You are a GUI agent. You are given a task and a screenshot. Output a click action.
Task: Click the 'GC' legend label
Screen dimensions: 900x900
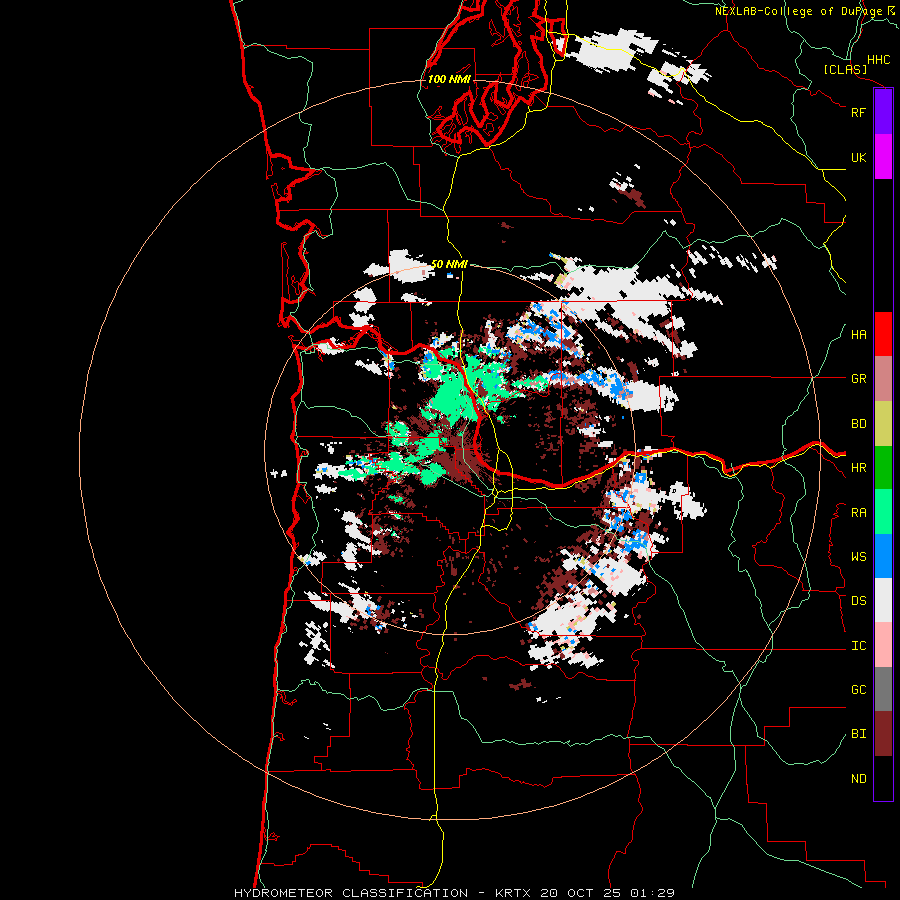tap(858, 690)
